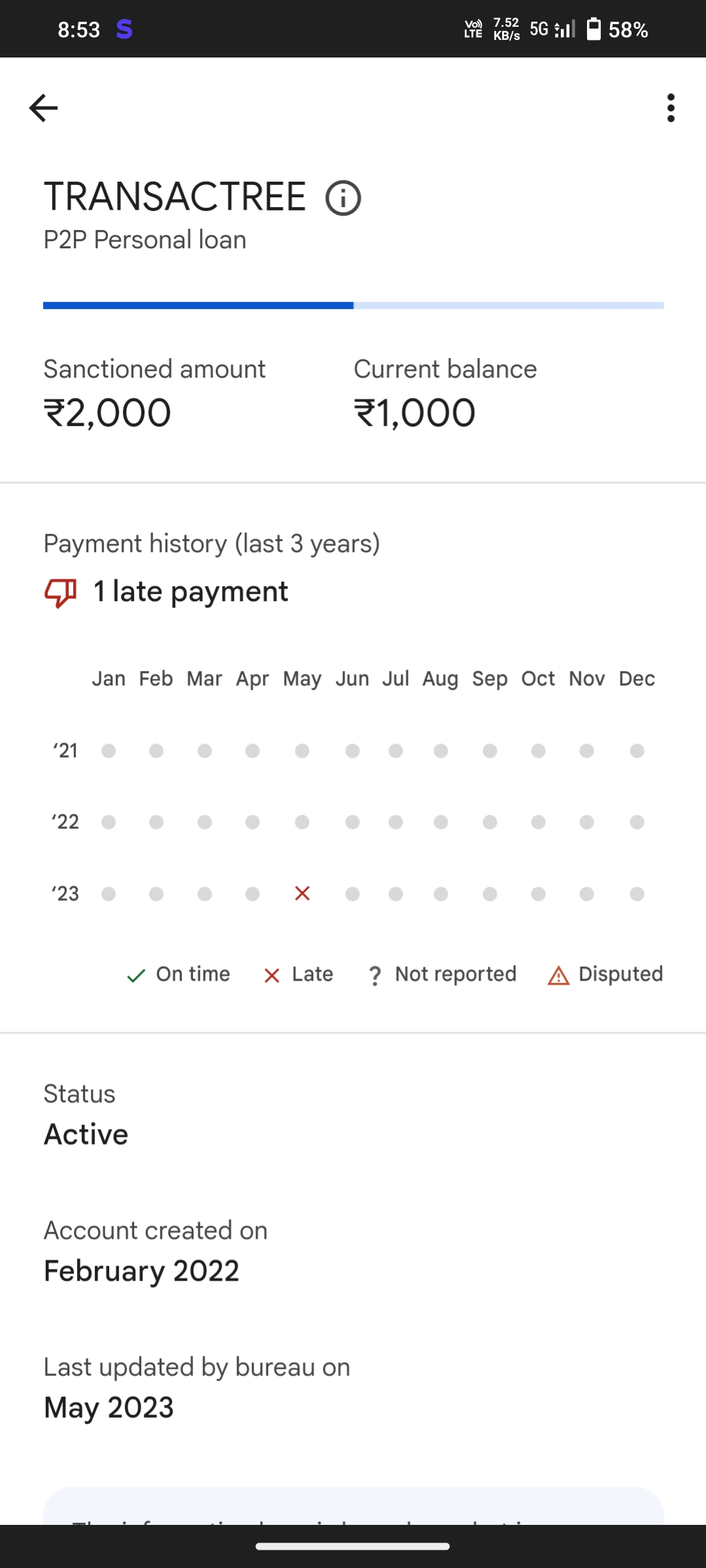Tap the 1 late payment summary text
The image size is (706, 1568).
(x=190, y=592)
